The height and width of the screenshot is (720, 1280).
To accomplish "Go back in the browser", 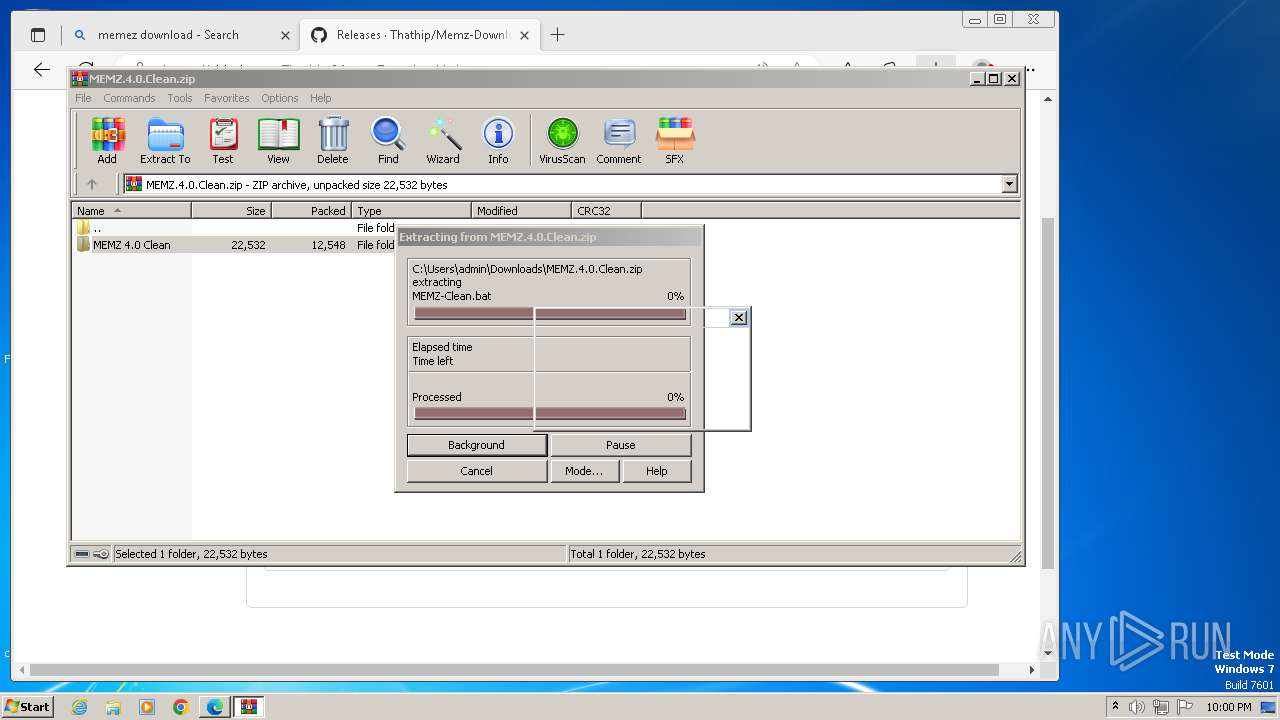I will point(41,69).
